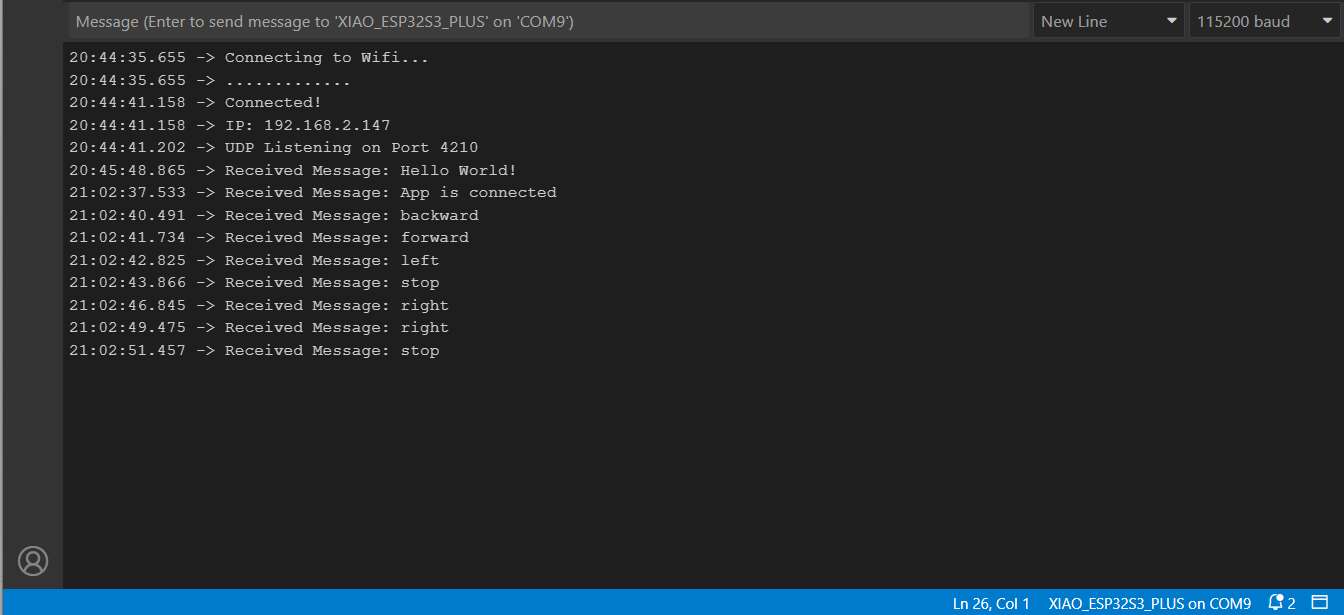Click the serial message input field
Screen dimensions: 1344x615
click(548, 21)
